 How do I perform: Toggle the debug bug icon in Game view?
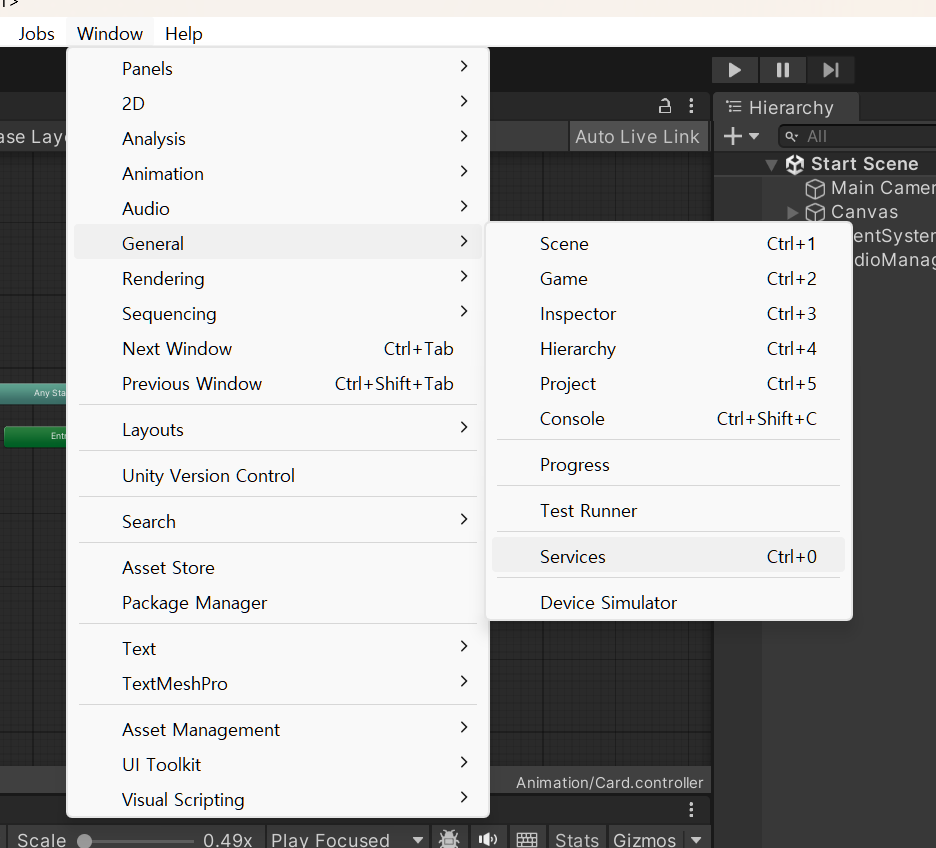pos(448,839)
